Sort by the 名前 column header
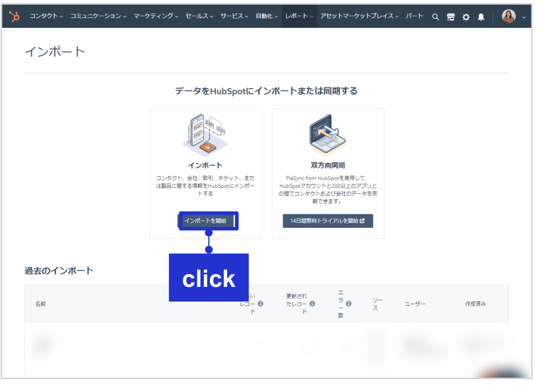Screen dimensions: 538x385 click(40, 304)
